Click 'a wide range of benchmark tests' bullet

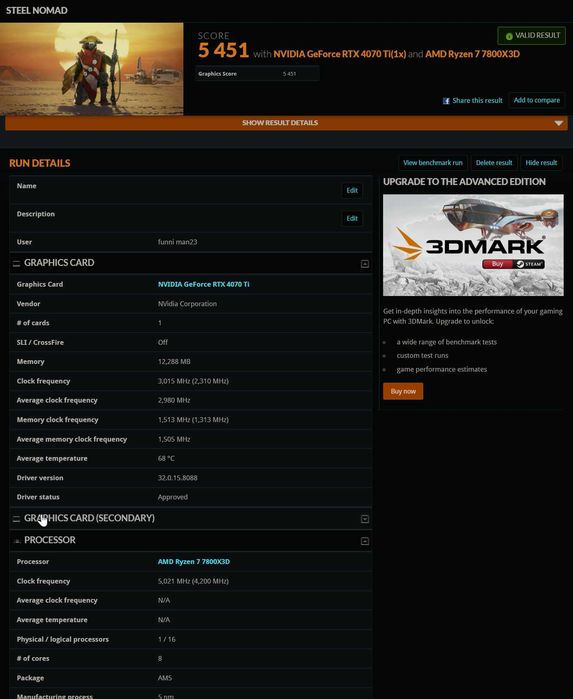(446, 342)
